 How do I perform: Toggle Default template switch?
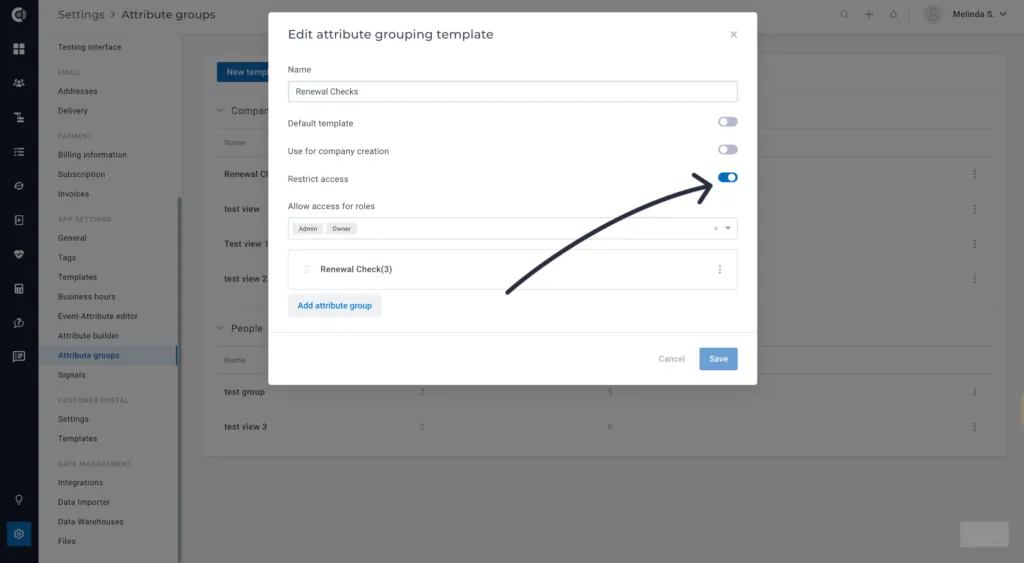(x=728, y=122)
